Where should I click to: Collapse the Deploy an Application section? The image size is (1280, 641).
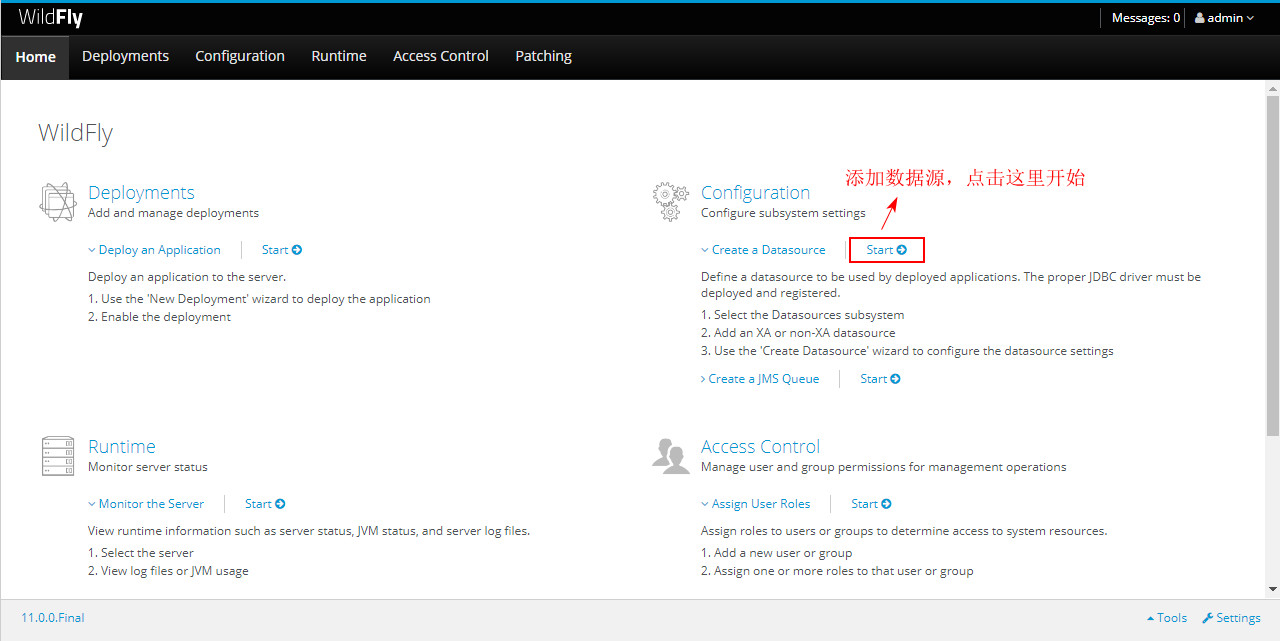[x=154, y=250]
